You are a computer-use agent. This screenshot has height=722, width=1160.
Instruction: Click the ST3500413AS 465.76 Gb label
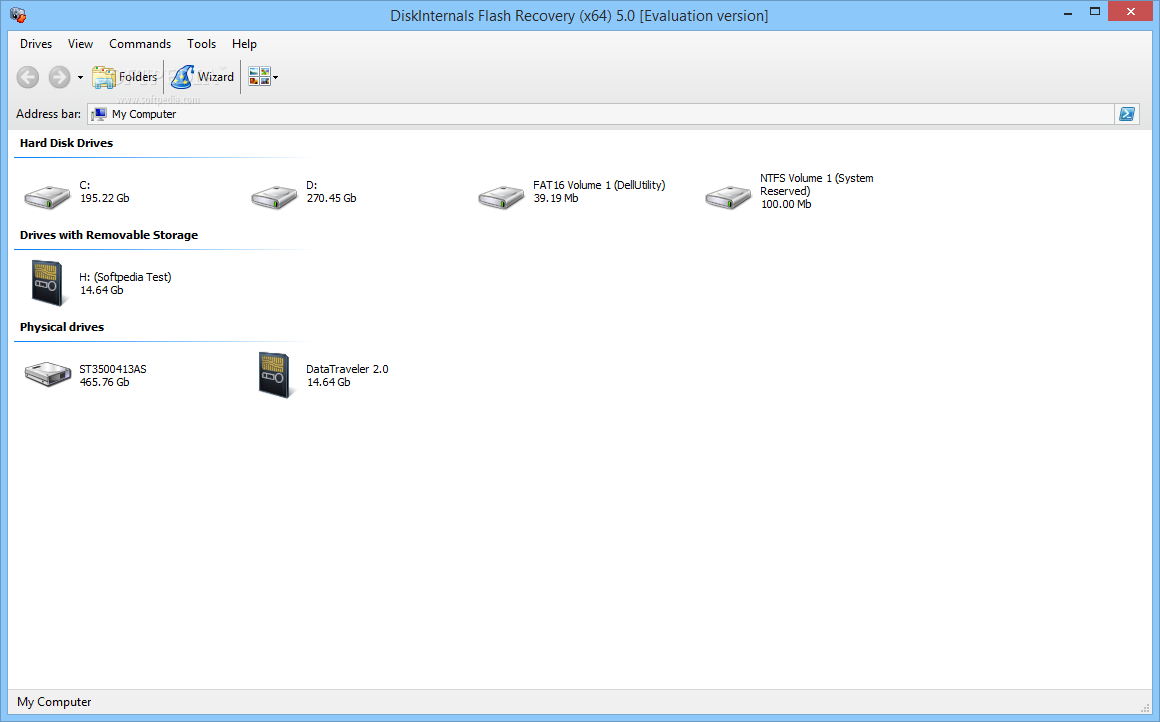pos(113,375)
